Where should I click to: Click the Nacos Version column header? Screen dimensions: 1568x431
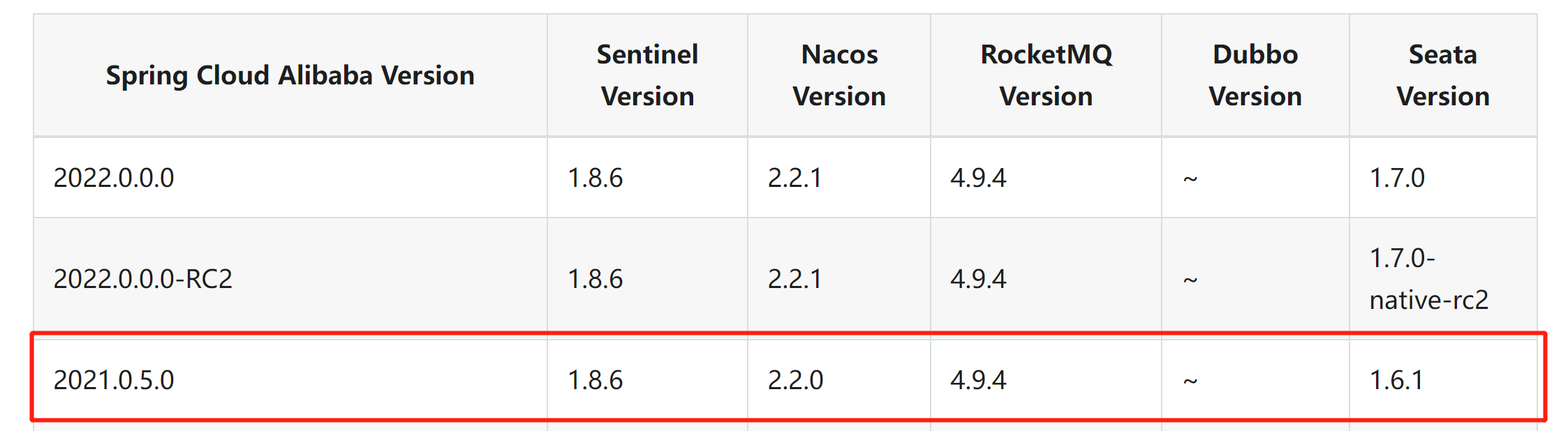(839, 75)
